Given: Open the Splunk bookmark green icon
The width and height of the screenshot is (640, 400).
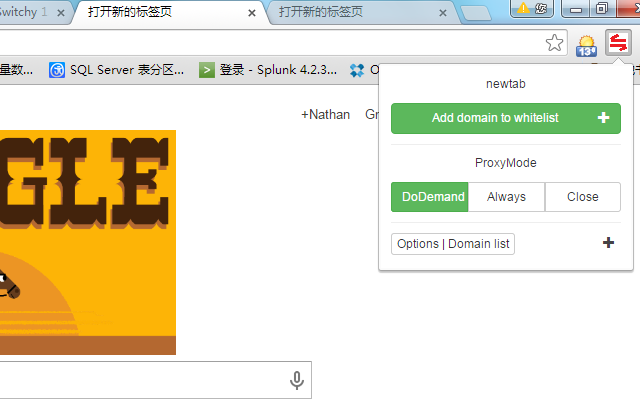Looking at the screenshot, I should (x=207, y=70).
